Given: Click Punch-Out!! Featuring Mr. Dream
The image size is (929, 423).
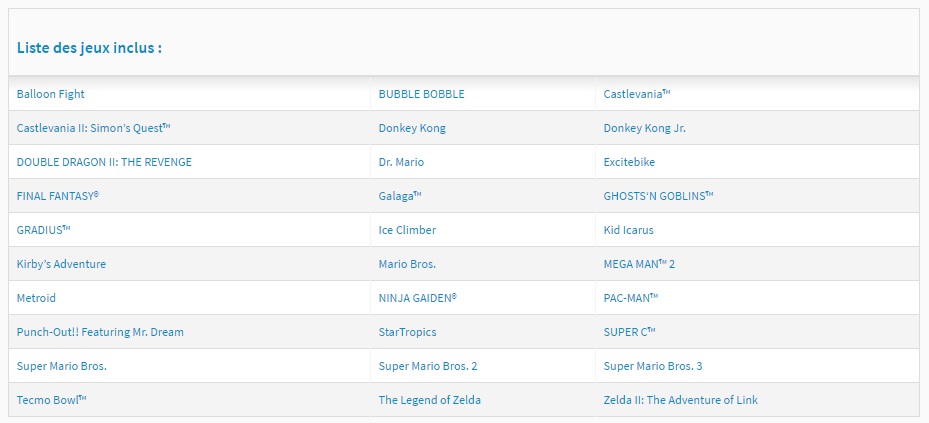Looking at the screenshot, I should (100, 332).
